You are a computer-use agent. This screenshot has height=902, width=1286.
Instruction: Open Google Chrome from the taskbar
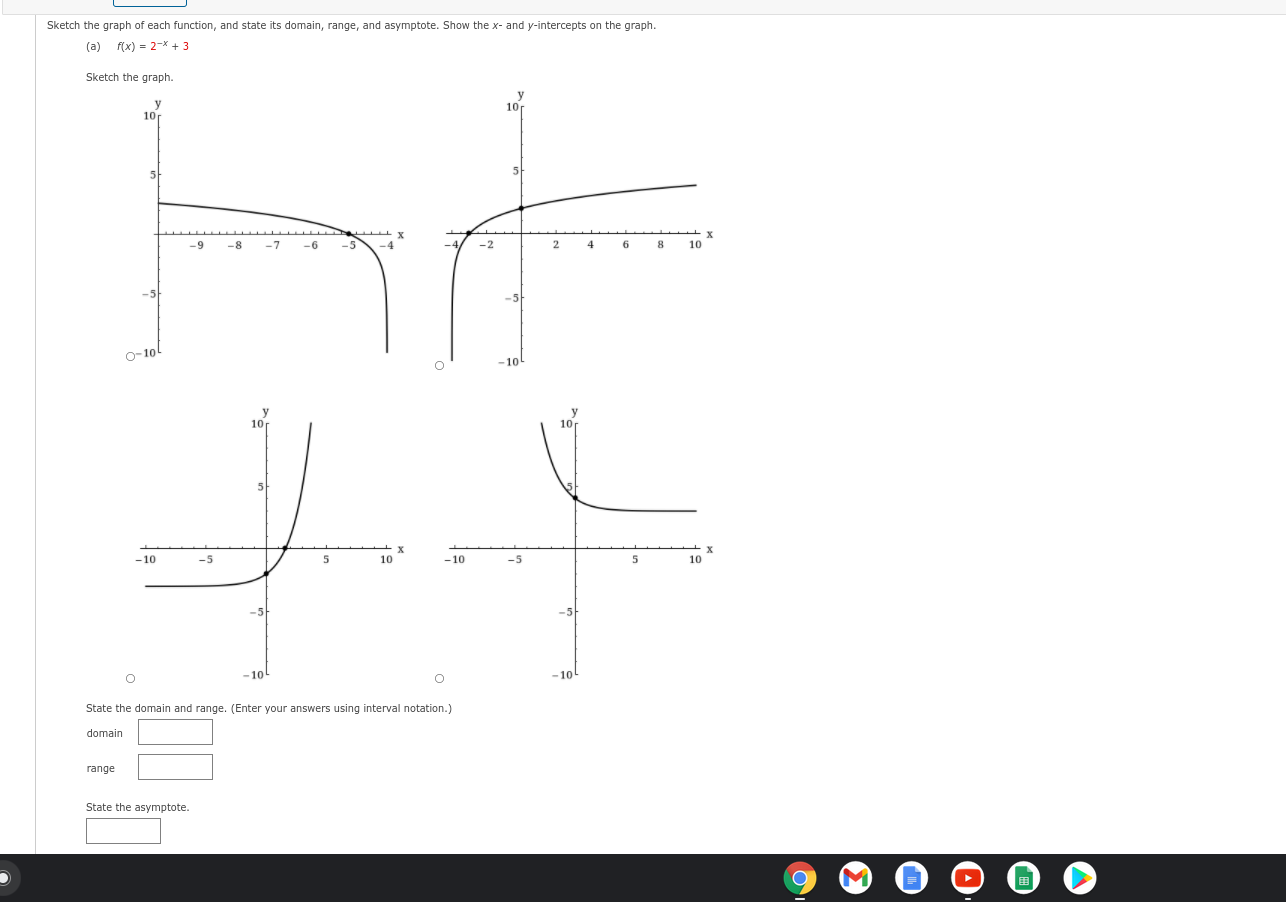(x=799, y=878)
